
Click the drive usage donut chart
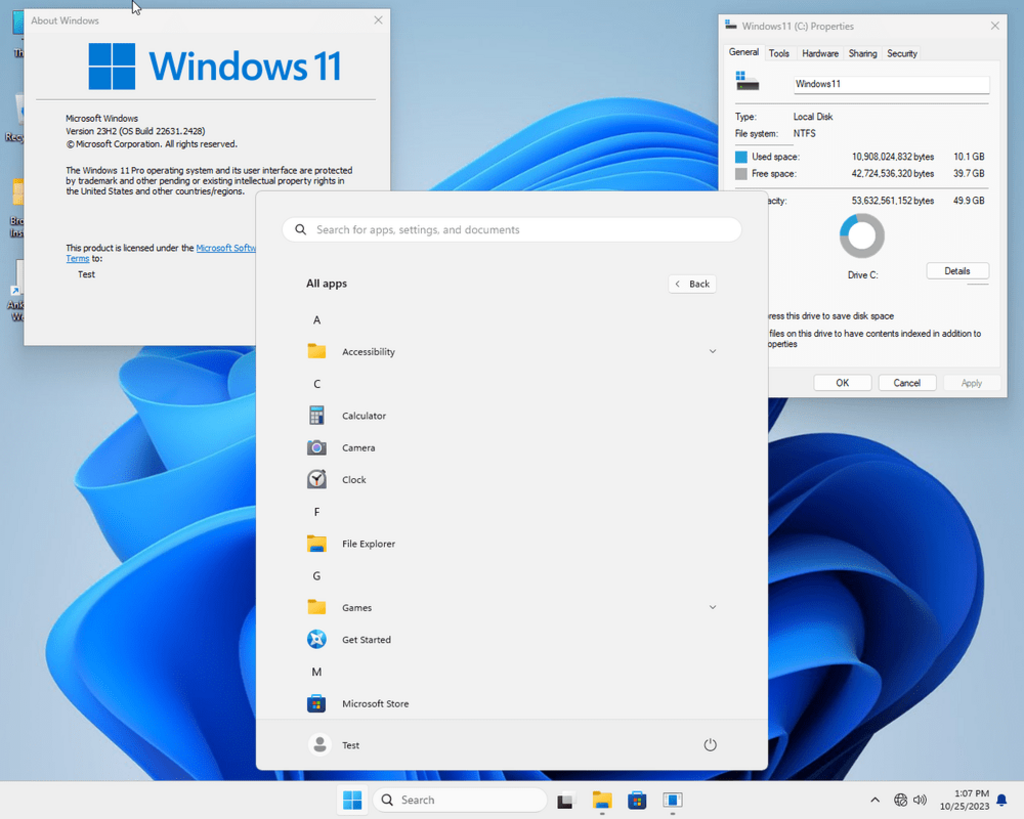pyautogui.click(x=862, y=236)
